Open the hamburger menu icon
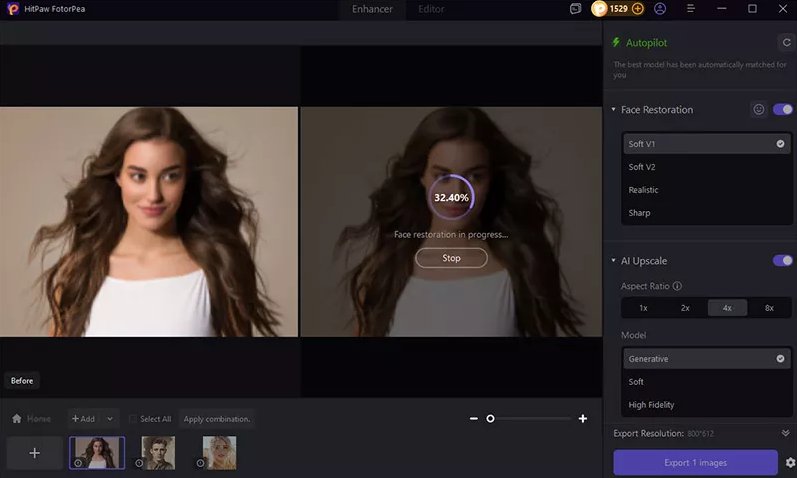Viewport: 797px width, 478px height. click(x=690, y=9)
